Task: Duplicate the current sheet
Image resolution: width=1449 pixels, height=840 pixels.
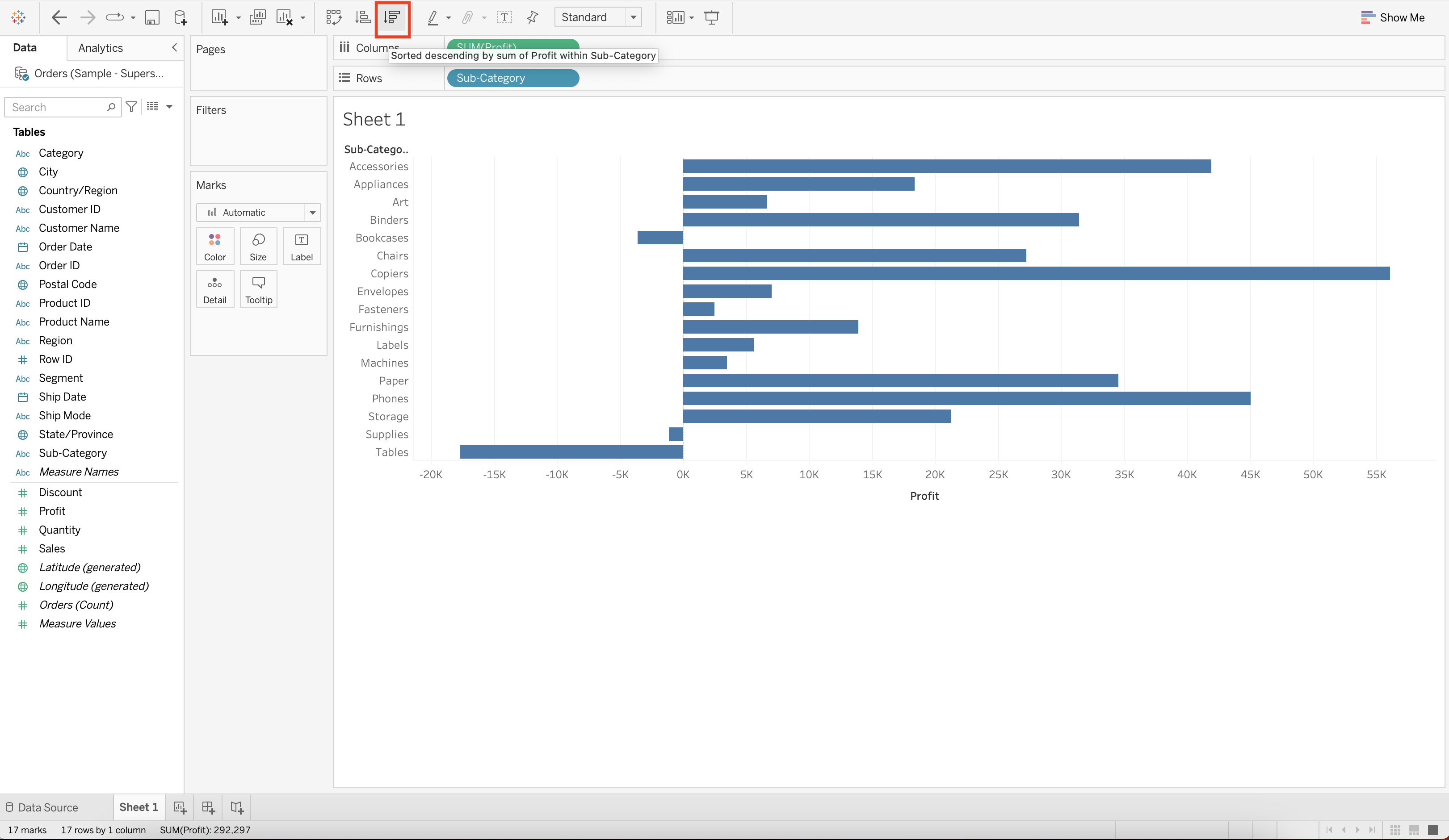Action: (257, 17)
